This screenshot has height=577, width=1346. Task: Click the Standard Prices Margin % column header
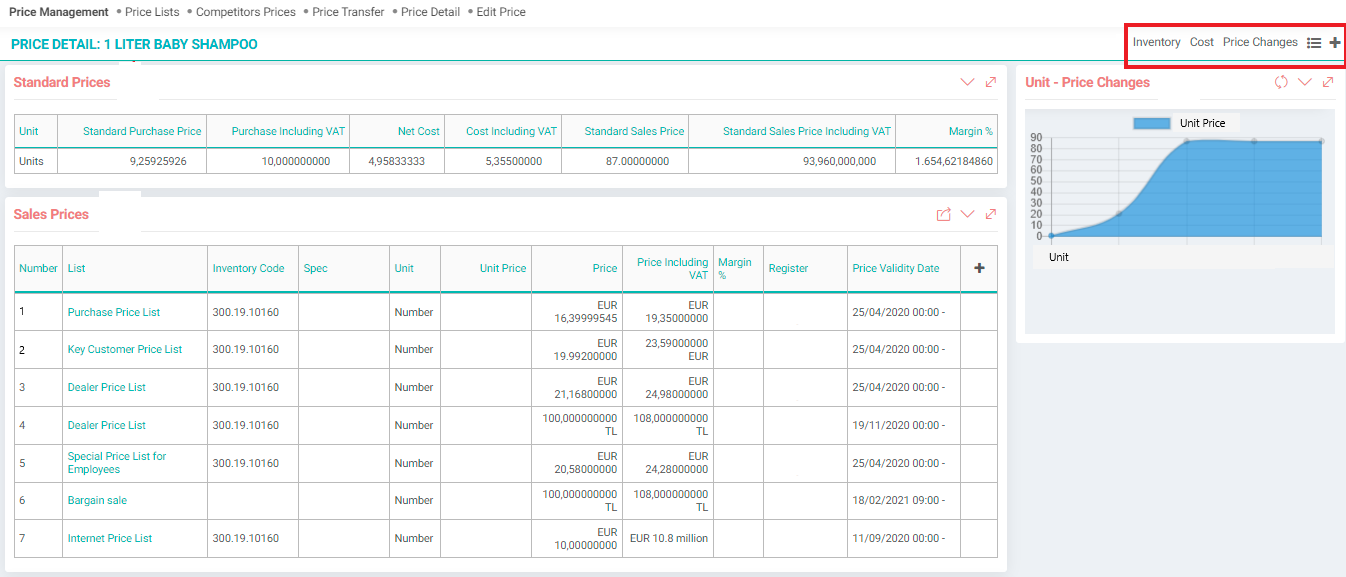click(x=971, y=131)
